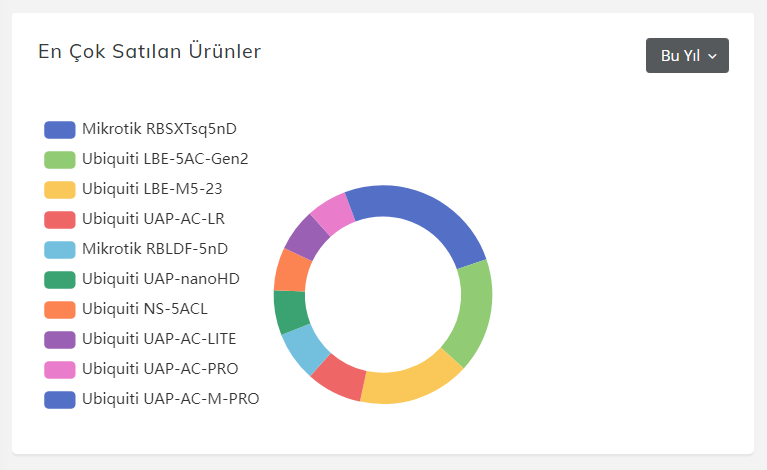Toggle Mikrotik RBLDF-5nD light blue swatch
This screenshot has height=470, width=767.
[60, 249]
